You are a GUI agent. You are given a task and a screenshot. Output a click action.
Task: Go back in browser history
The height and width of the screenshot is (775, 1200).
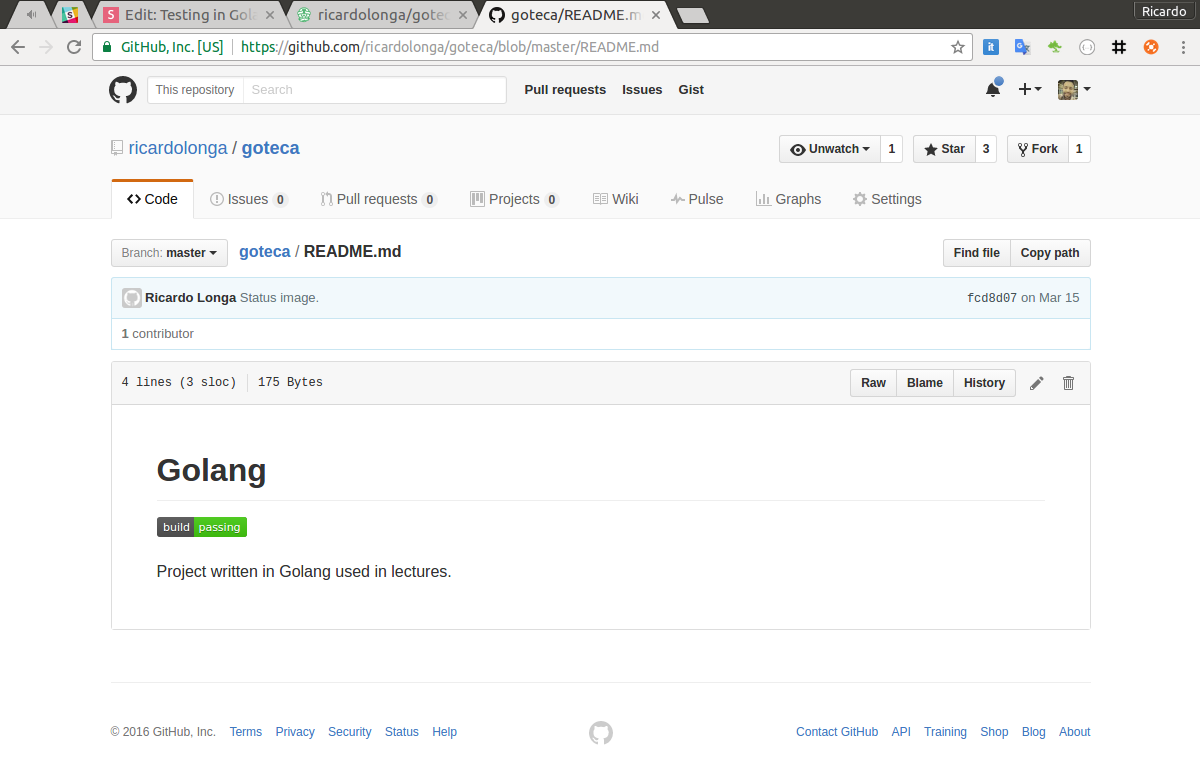click(18, 47)
